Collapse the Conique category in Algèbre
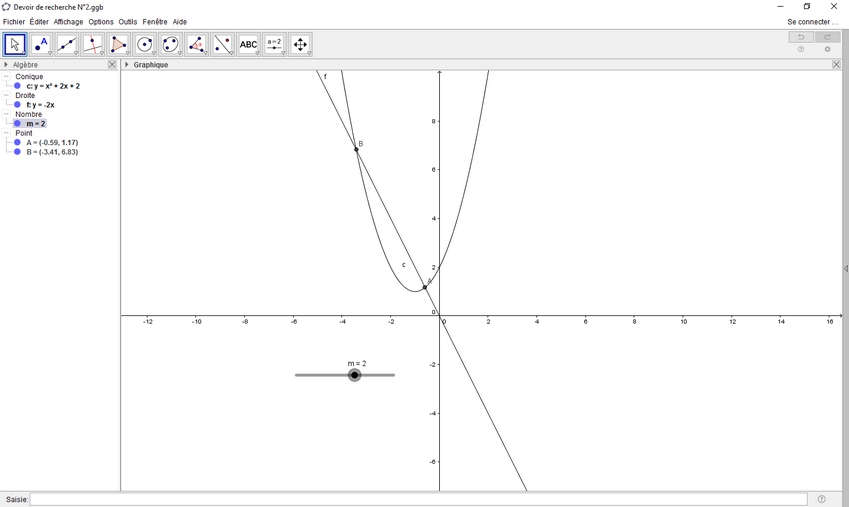This screenshot has height=507, width=849. [x=6, y=77]
